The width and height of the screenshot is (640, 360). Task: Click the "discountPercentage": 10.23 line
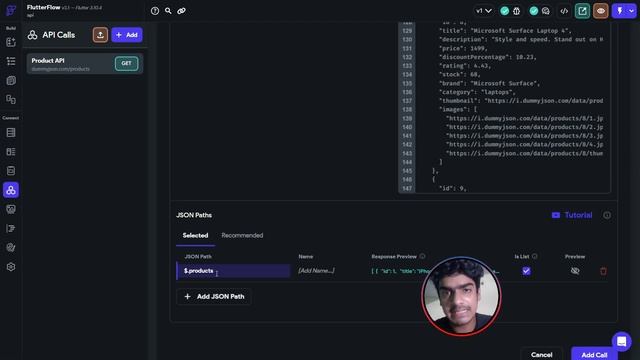click(x=487, y=57)
